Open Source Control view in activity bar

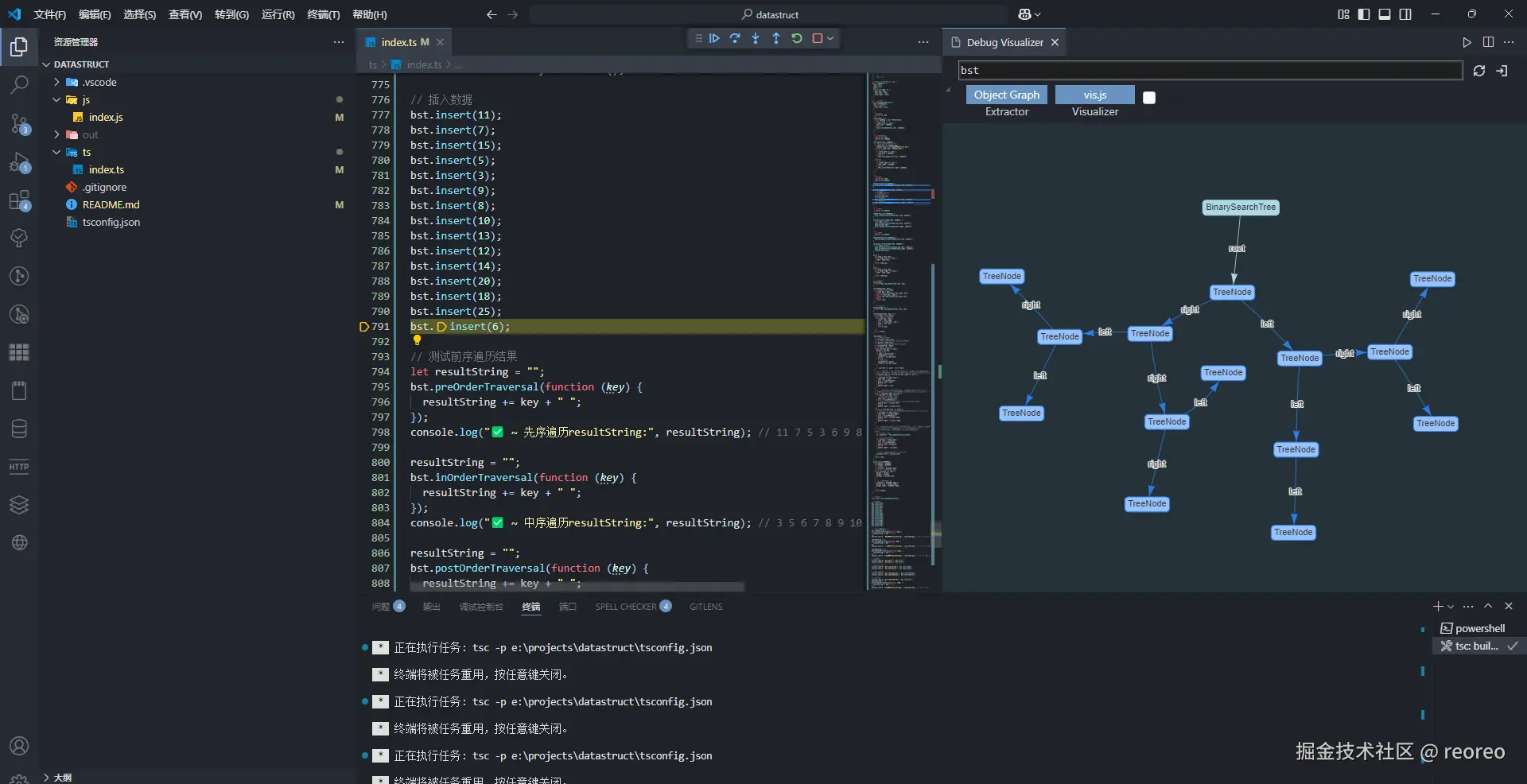pos(19,123)
